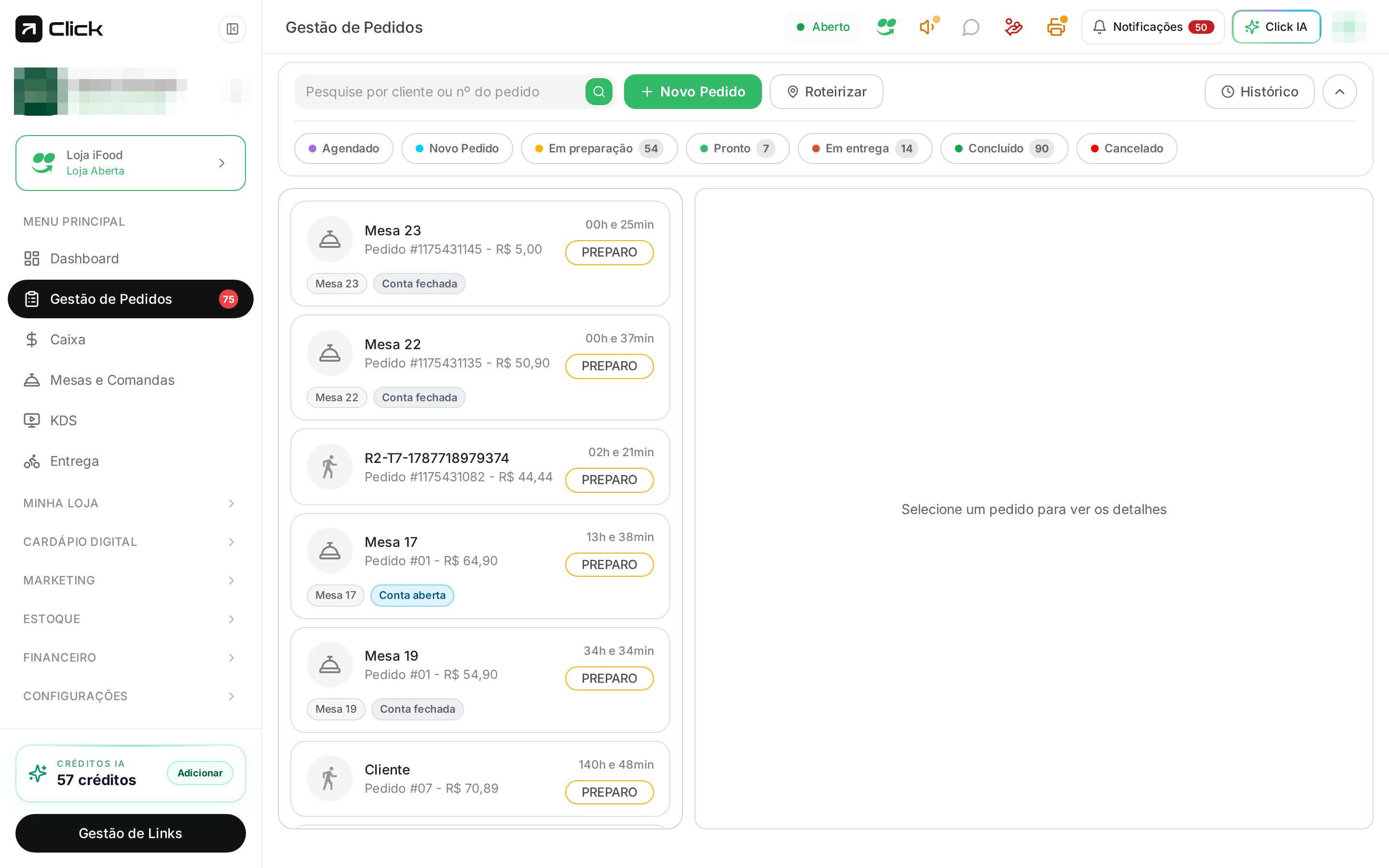Click the red handshake icon in header

point(1013,27)
